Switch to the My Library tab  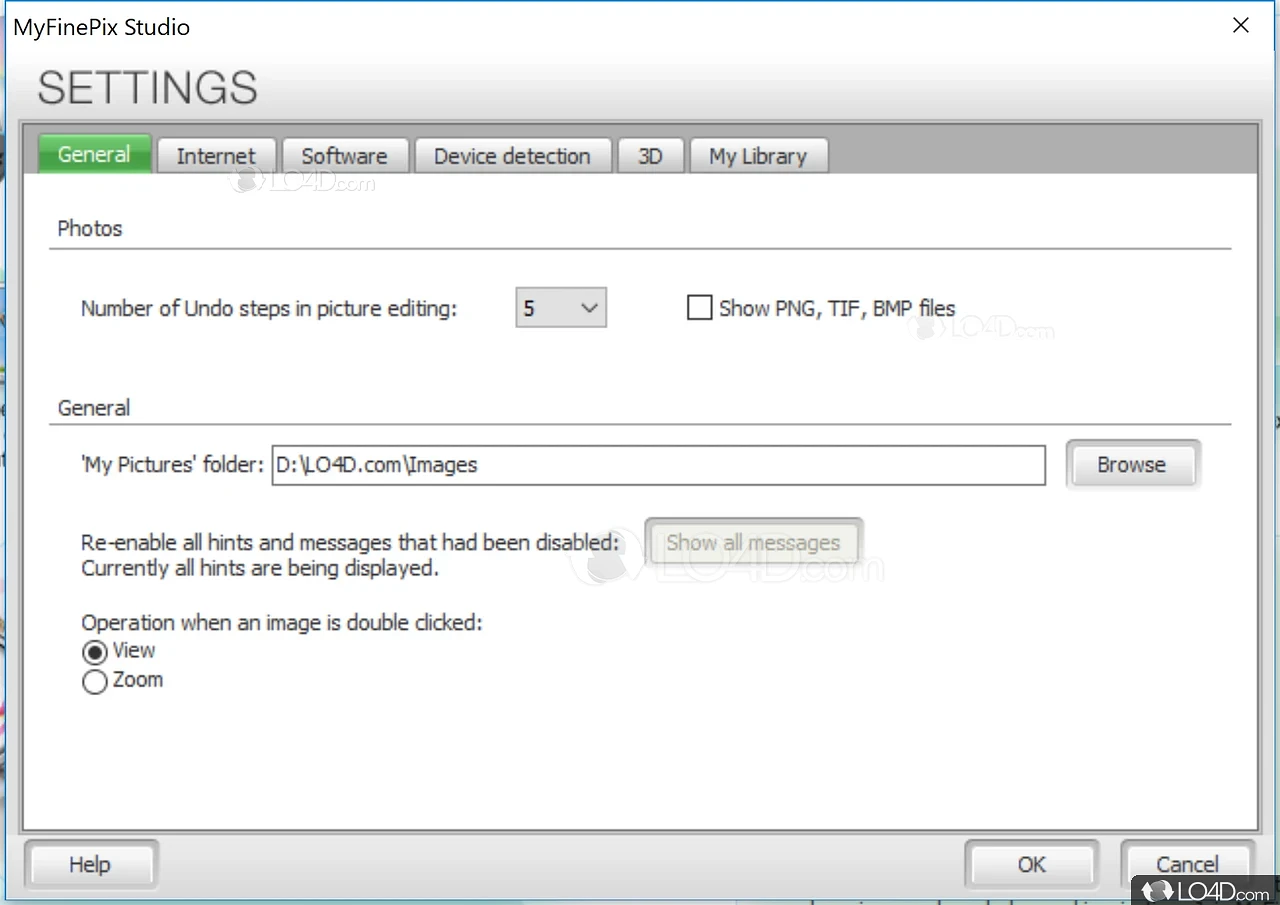click(758, 156)
